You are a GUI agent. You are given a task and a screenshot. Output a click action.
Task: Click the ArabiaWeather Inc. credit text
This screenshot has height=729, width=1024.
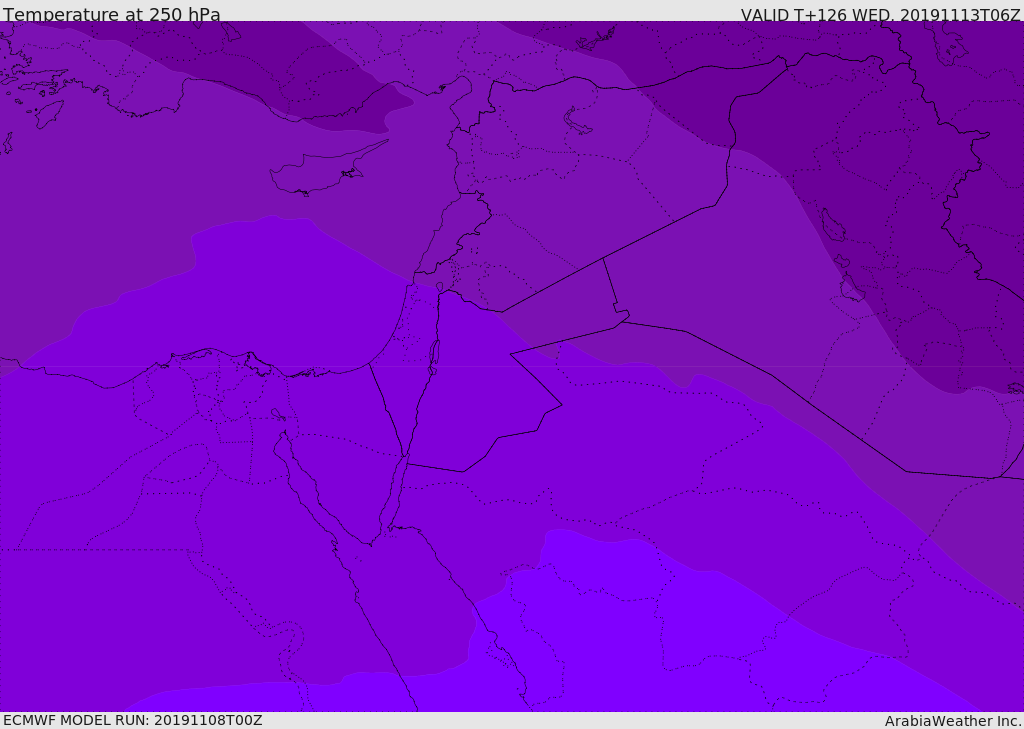(x=953, y=721)
